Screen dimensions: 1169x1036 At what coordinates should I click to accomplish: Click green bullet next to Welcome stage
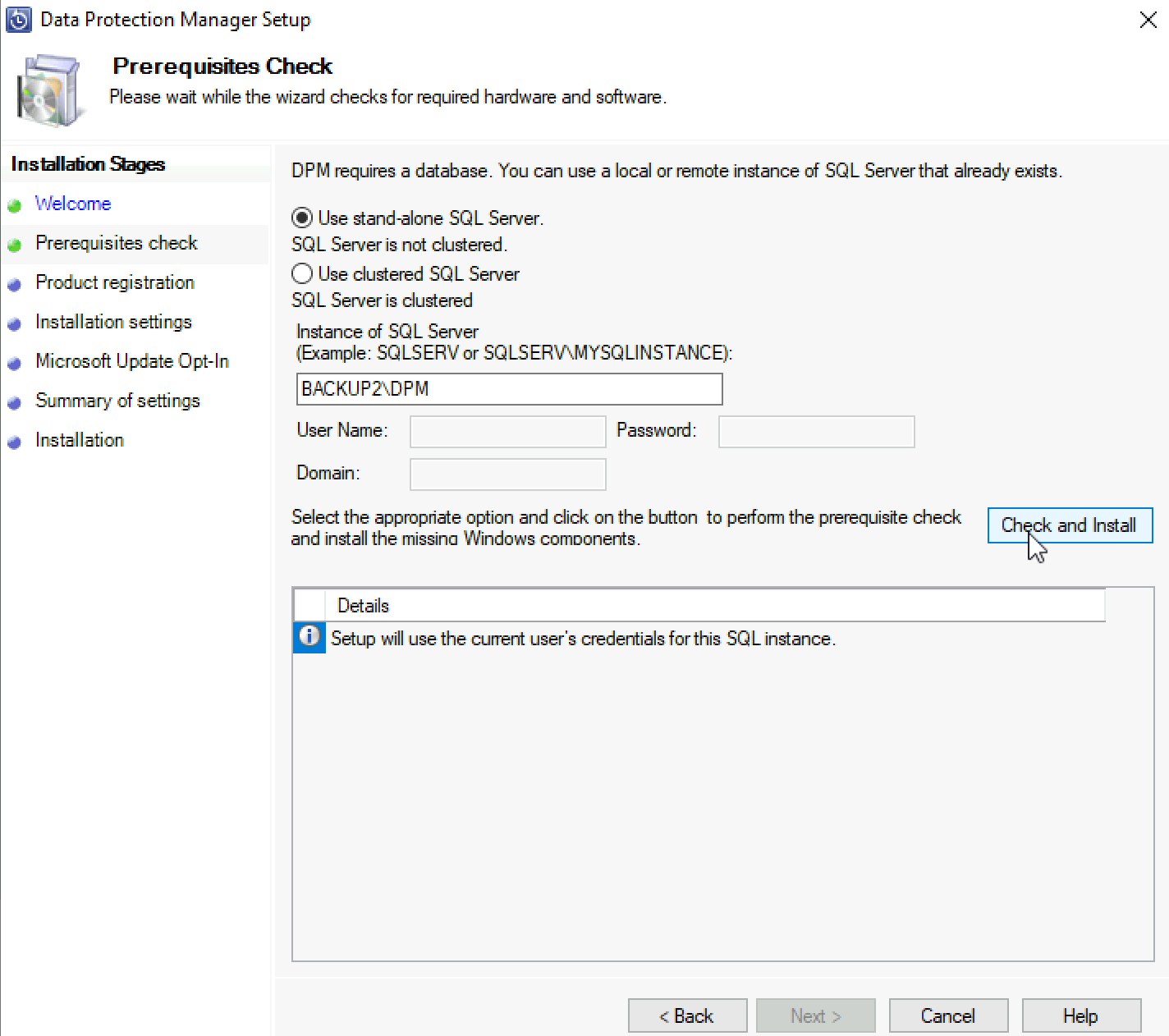14,206
